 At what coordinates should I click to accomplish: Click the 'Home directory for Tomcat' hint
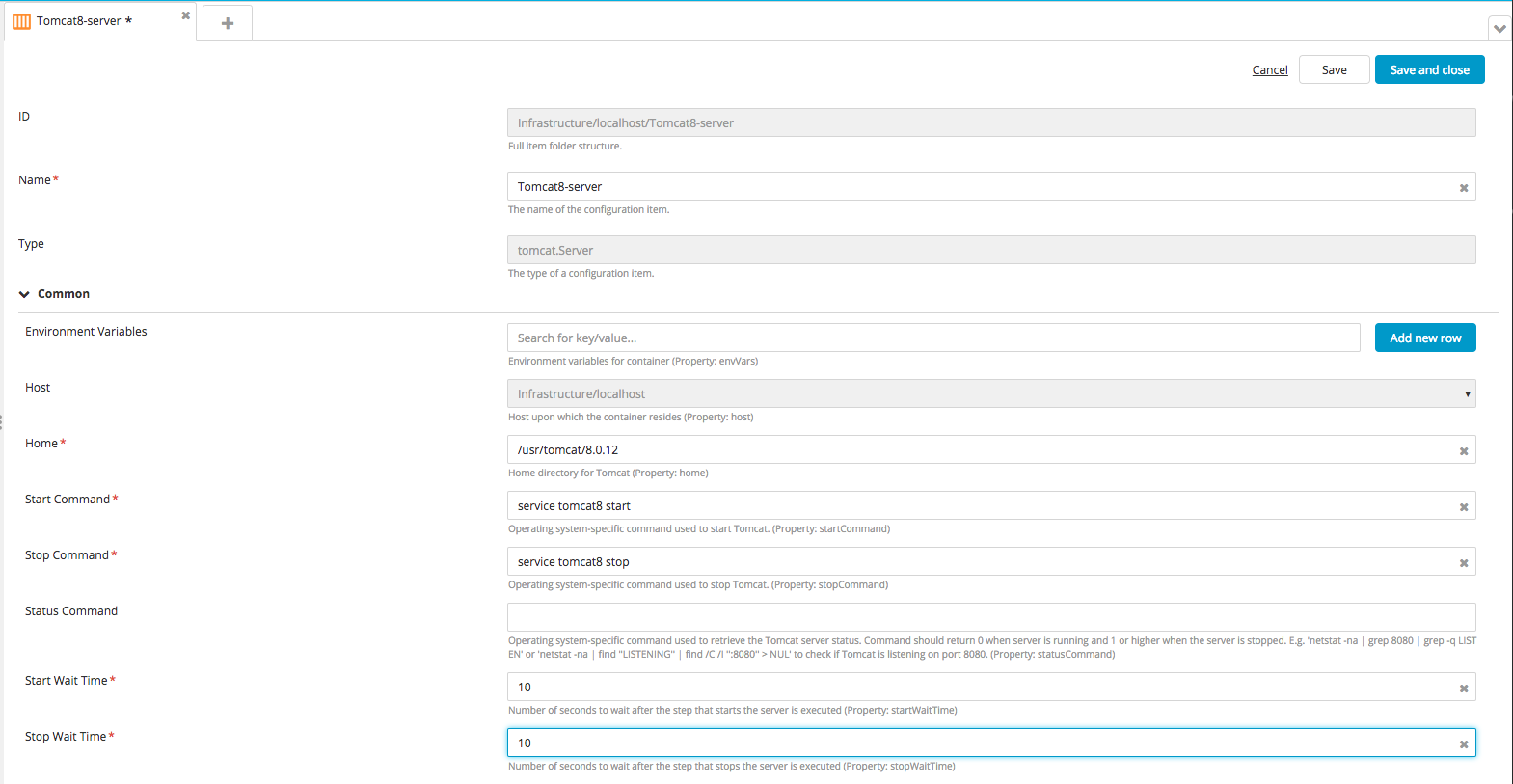point(608,473)
